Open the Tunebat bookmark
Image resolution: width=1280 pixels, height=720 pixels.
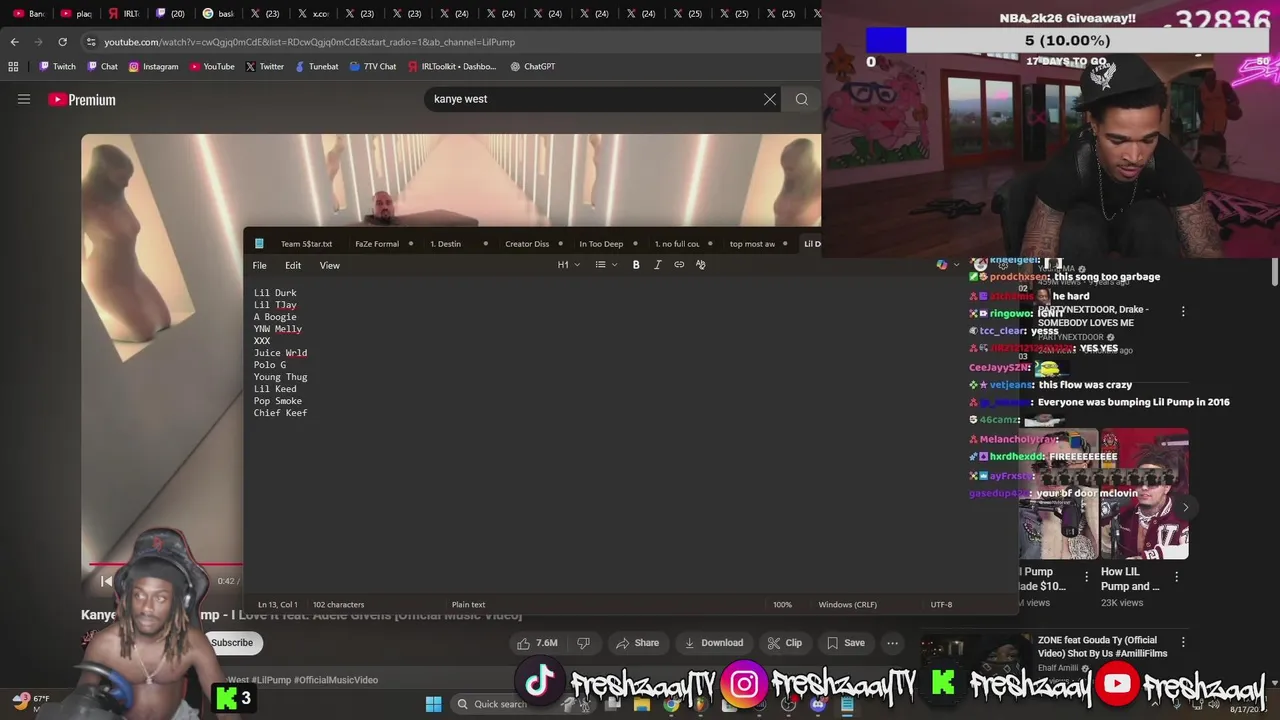pos(316,67)
